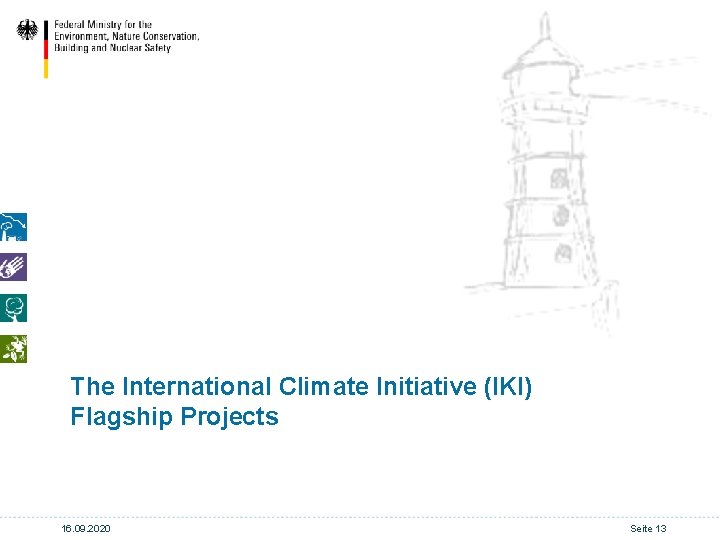Image resolution: width=720 pixels, height=540 pixels.
Task: Click the teal tree icon
Action: click(13, 308)
